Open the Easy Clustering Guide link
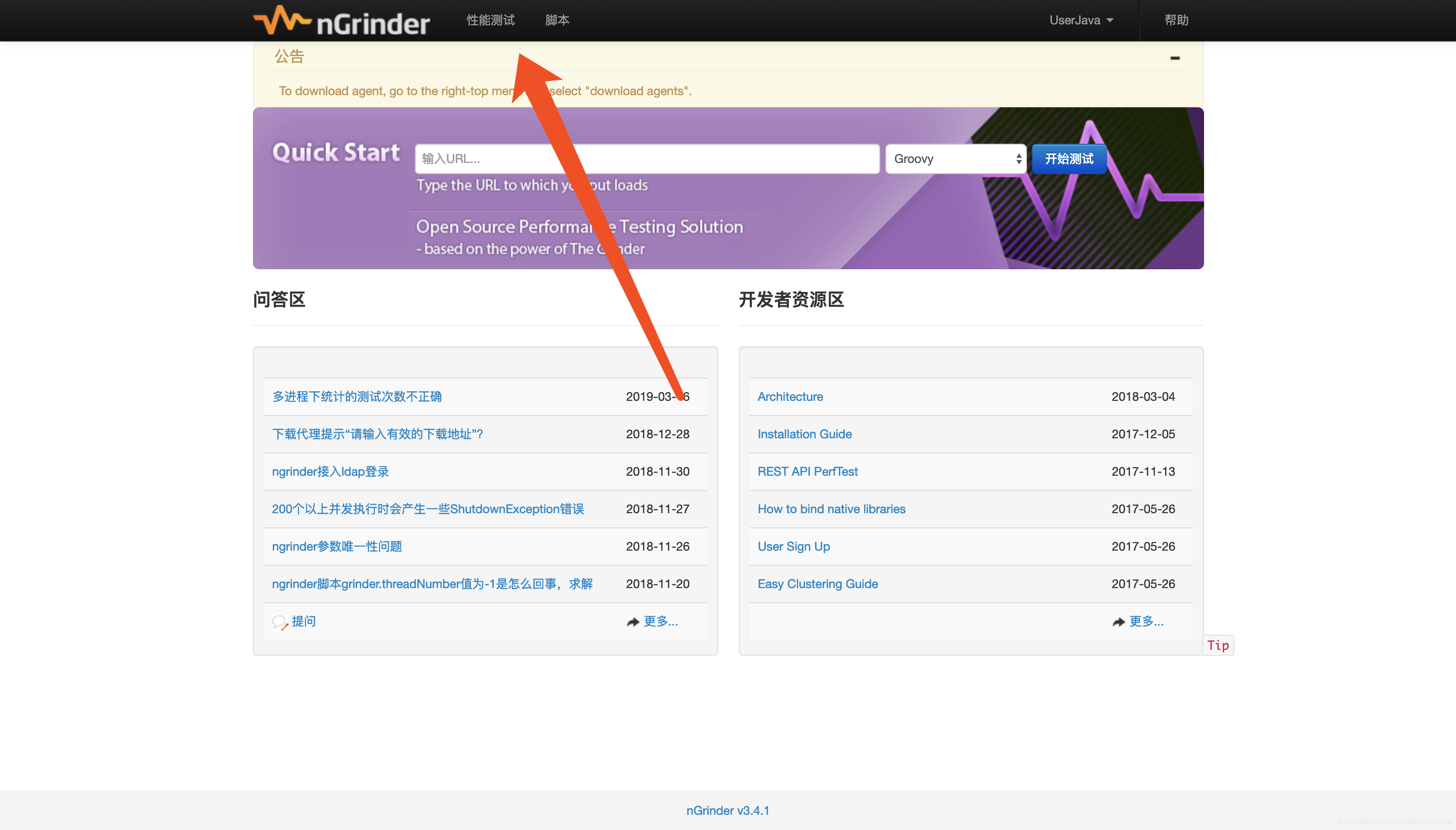 click(x=817, y=584)
